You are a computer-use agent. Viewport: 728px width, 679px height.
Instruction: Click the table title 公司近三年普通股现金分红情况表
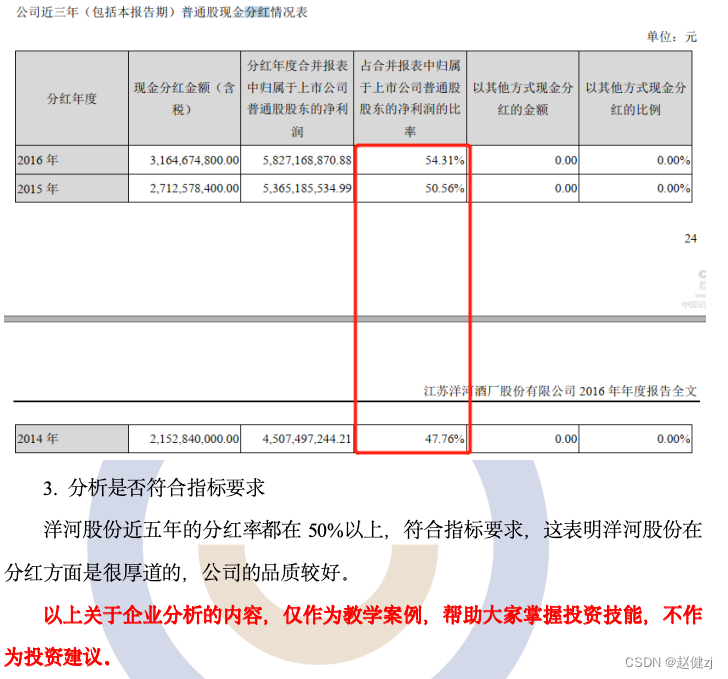point(162,12)
